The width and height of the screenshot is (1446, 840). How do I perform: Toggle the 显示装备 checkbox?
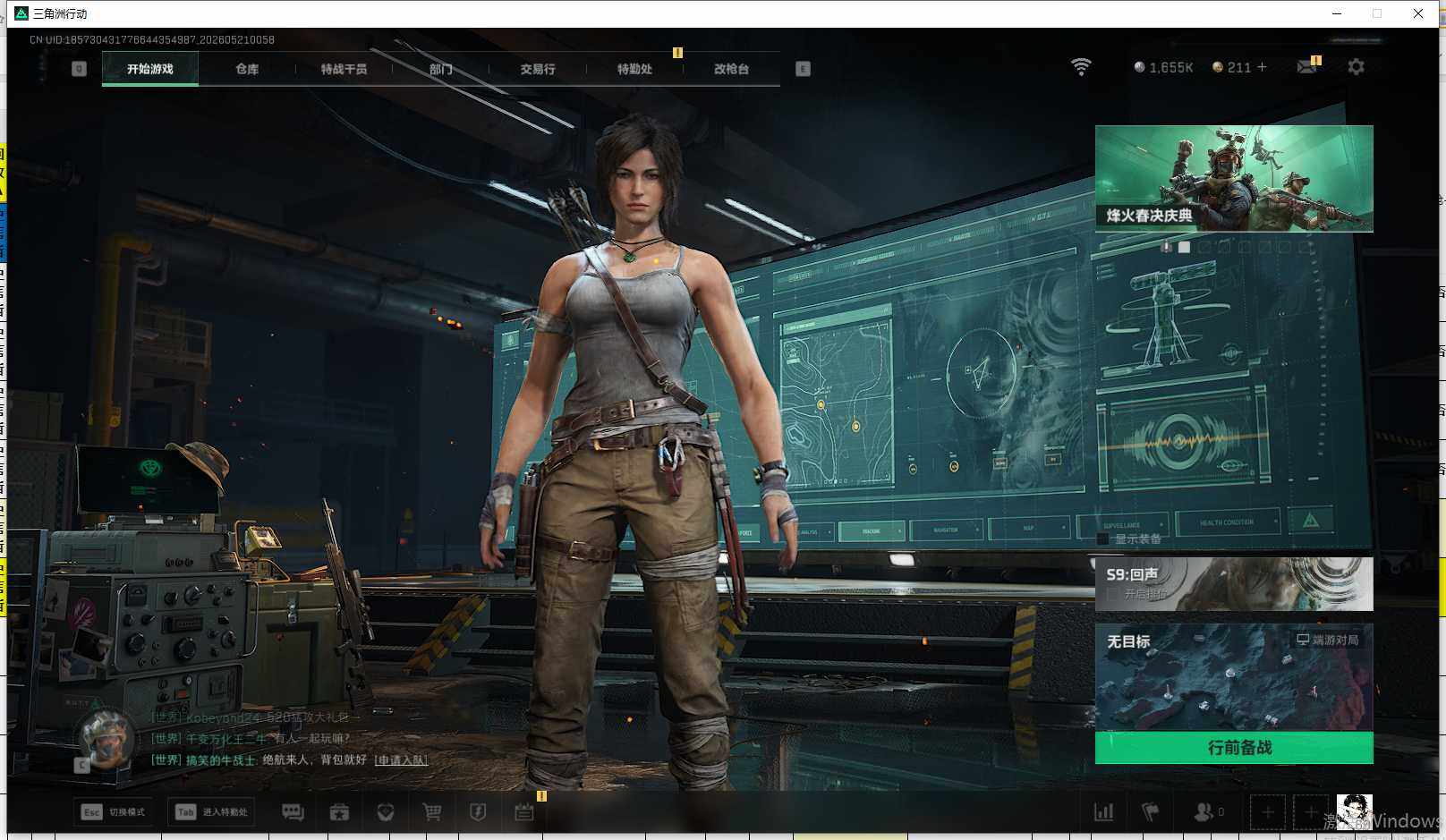[1103, 539]
